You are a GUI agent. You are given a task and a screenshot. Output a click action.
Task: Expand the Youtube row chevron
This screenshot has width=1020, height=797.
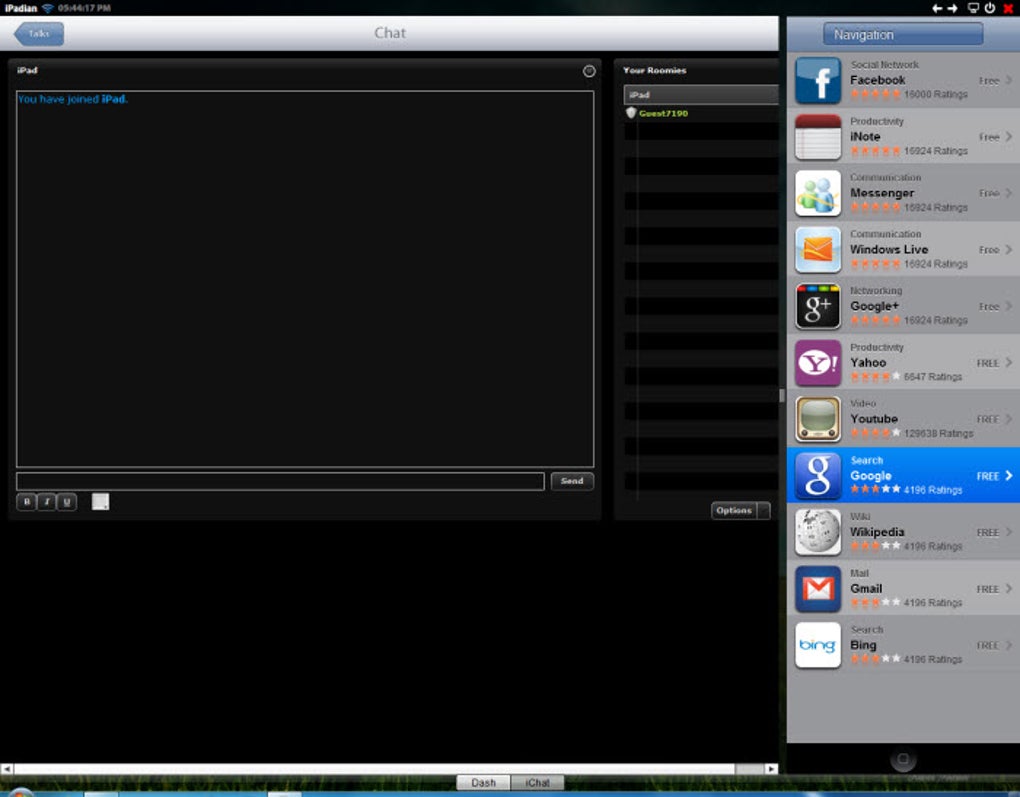point(1008,419)
